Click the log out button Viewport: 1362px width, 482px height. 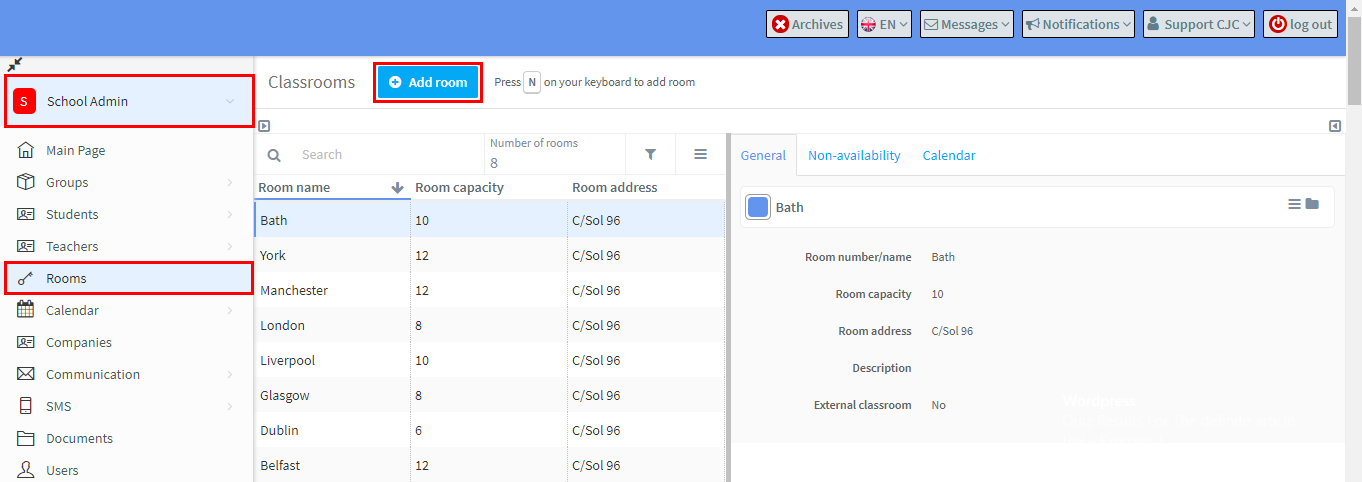click(1301, 24)
